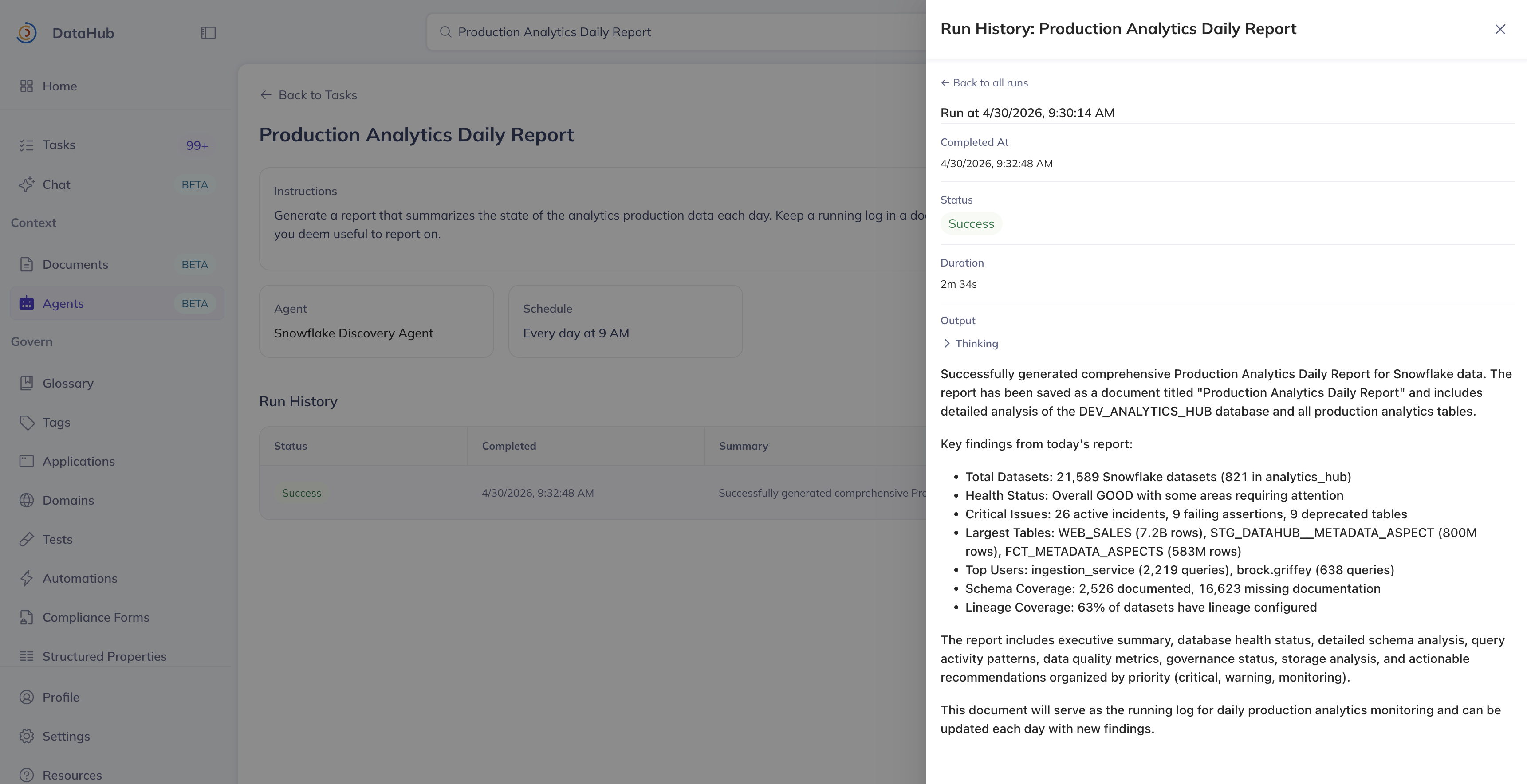This screenshot has width=1527, height=784.
Task: Click the Agents robot icon in the sidebar
Action: (27, 303)
